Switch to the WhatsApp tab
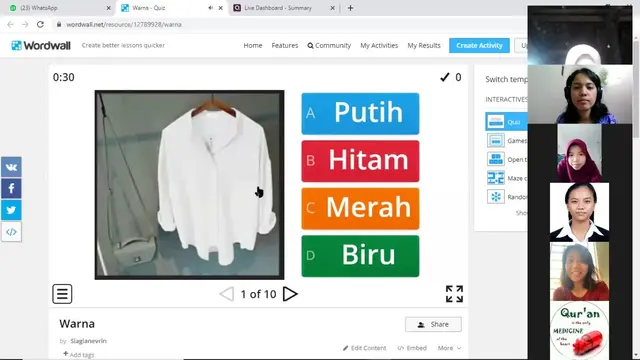The height and width of the screenshot is (360, 640). click(x=57, y=8)
